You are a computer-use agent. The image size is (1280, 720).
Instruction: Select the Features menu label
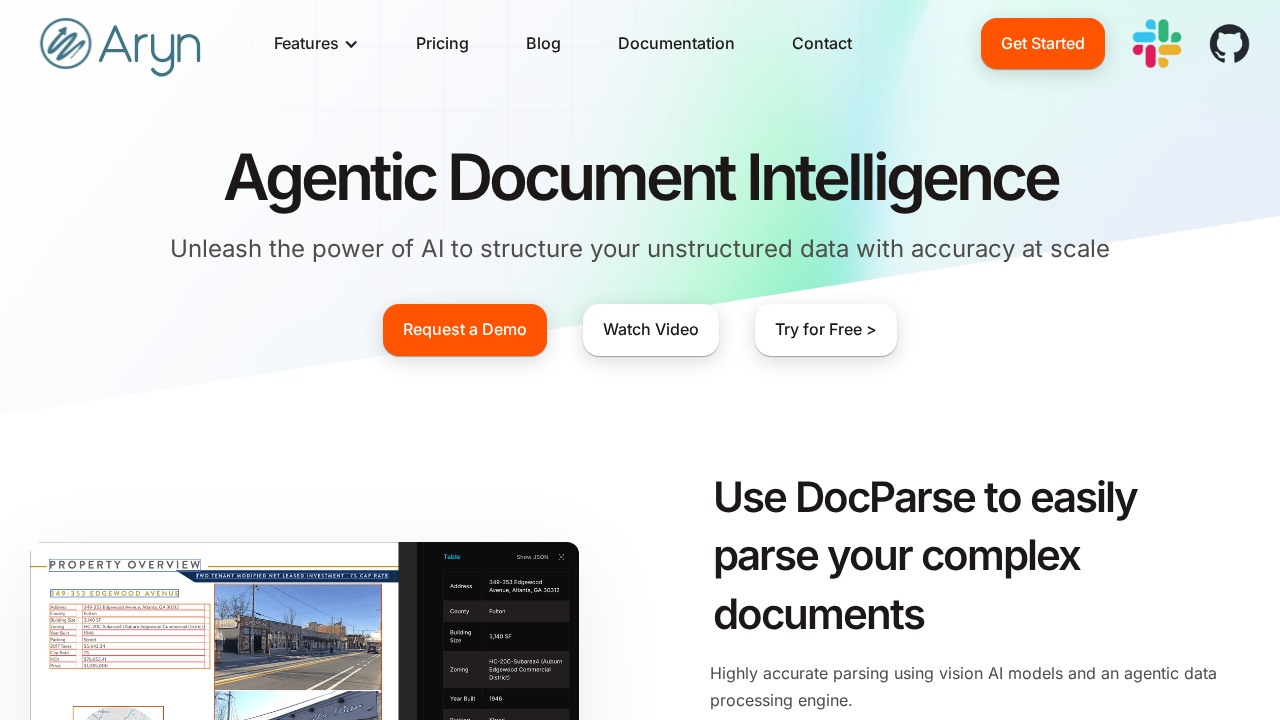[x=305, y=44]
